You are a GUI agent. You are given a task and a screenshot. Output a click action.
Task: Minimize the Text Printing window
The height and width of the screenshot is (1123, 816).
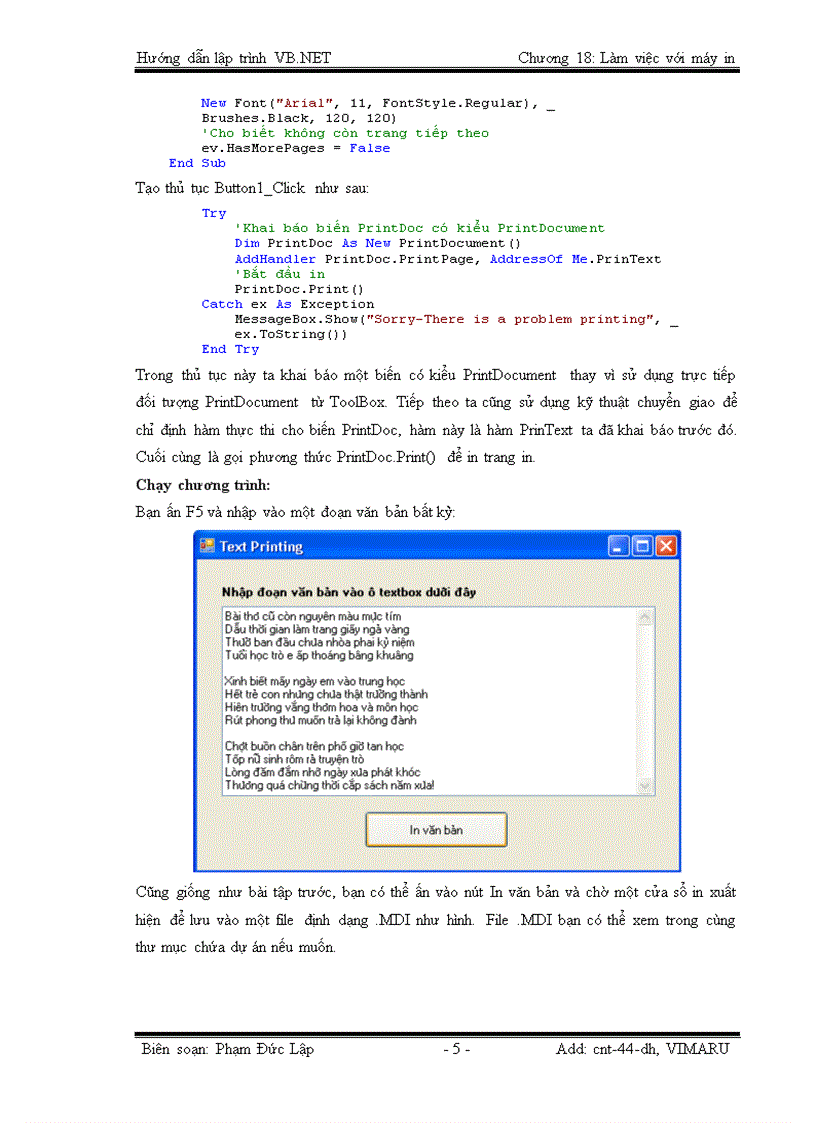tap(619, 546)
